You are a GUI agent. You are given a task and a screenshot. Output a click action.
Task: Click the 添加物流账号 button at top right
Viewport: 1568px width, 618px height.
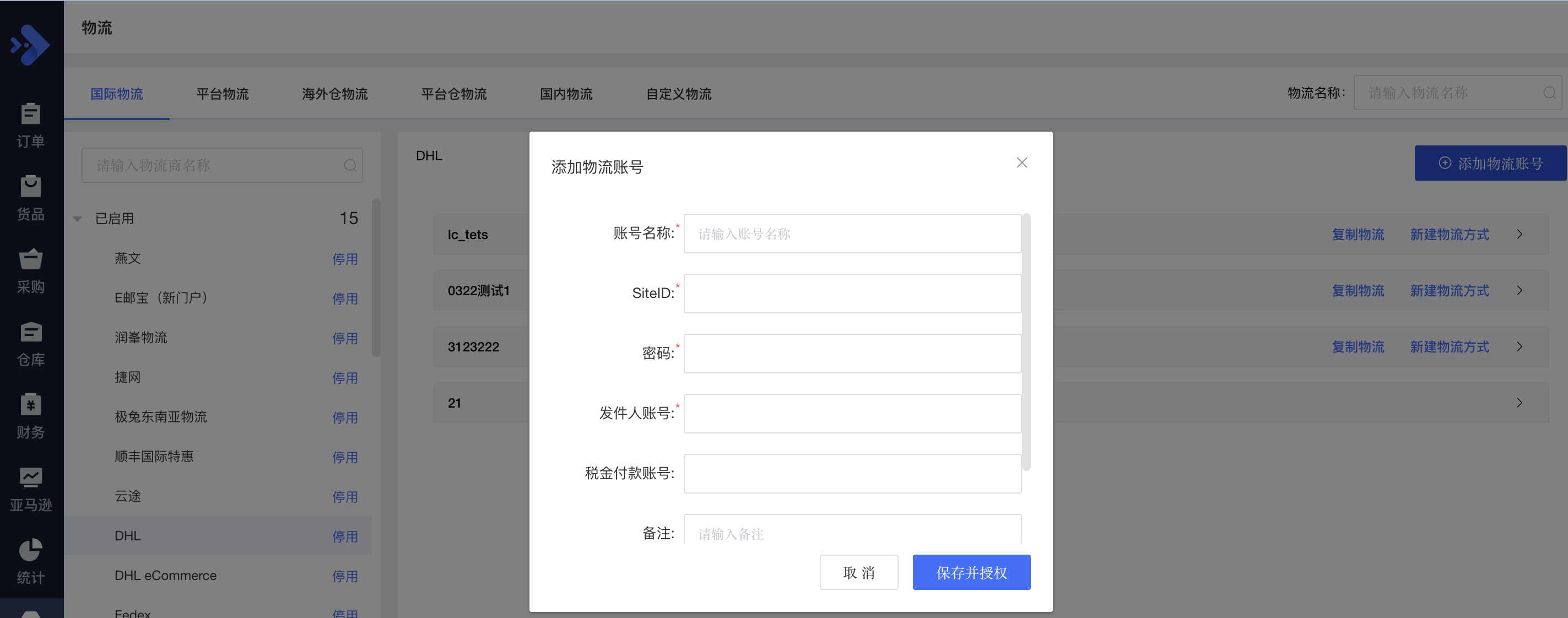click(x=1490, y=163)
